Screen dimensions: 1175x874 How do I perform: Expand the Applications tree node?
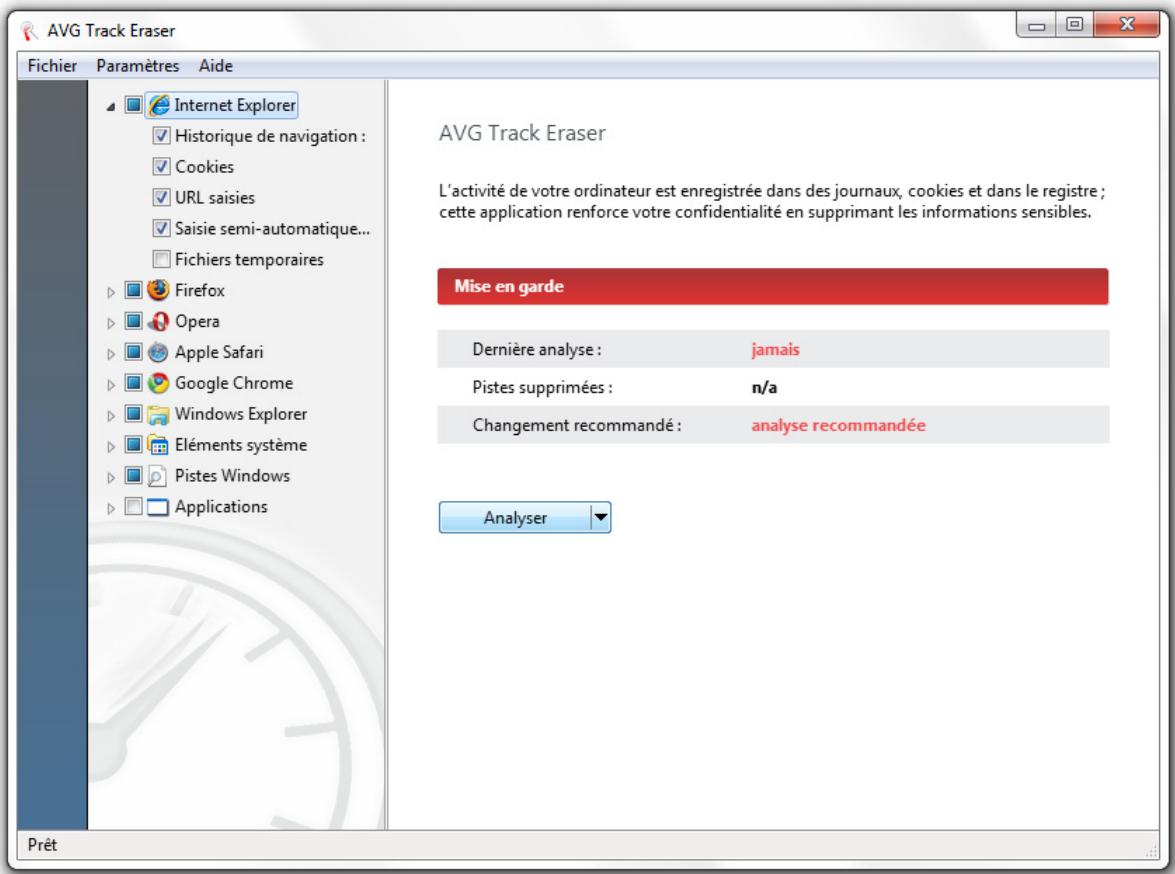click(x=111, y=508)
